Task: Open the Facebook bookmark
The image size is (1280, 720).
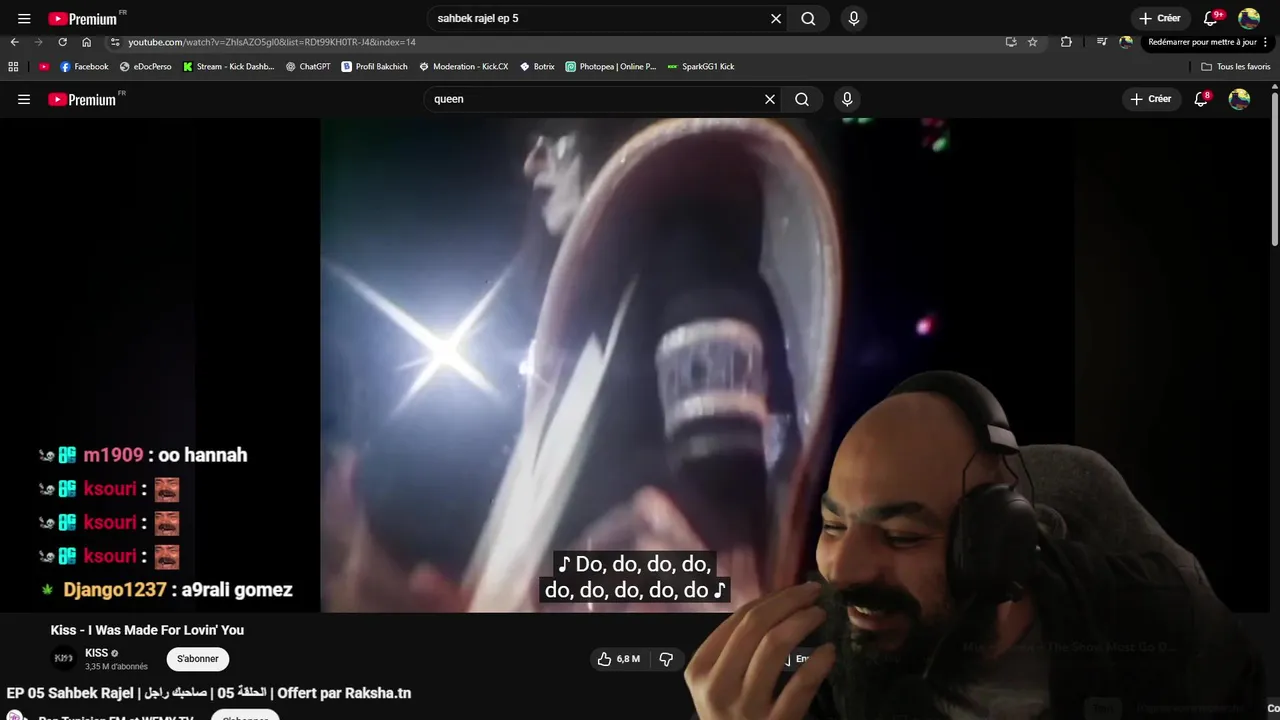Action: pyautogui.click(x=84, y=66)
